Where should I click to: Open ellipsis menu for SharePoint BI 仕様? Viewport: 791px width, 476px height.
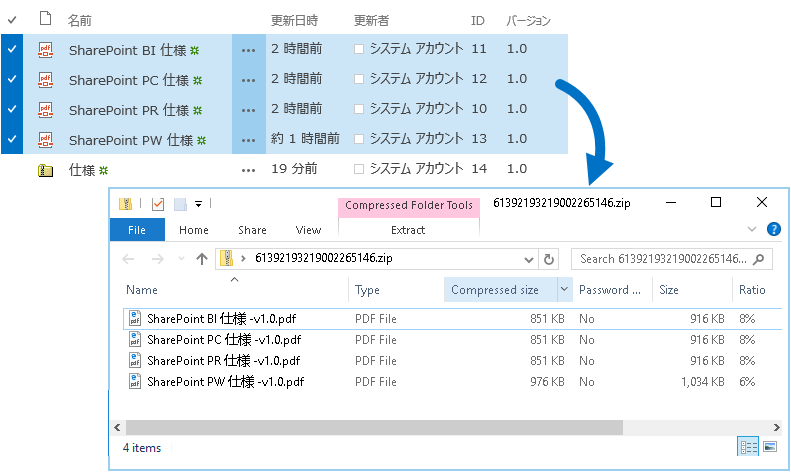[248, 50]
